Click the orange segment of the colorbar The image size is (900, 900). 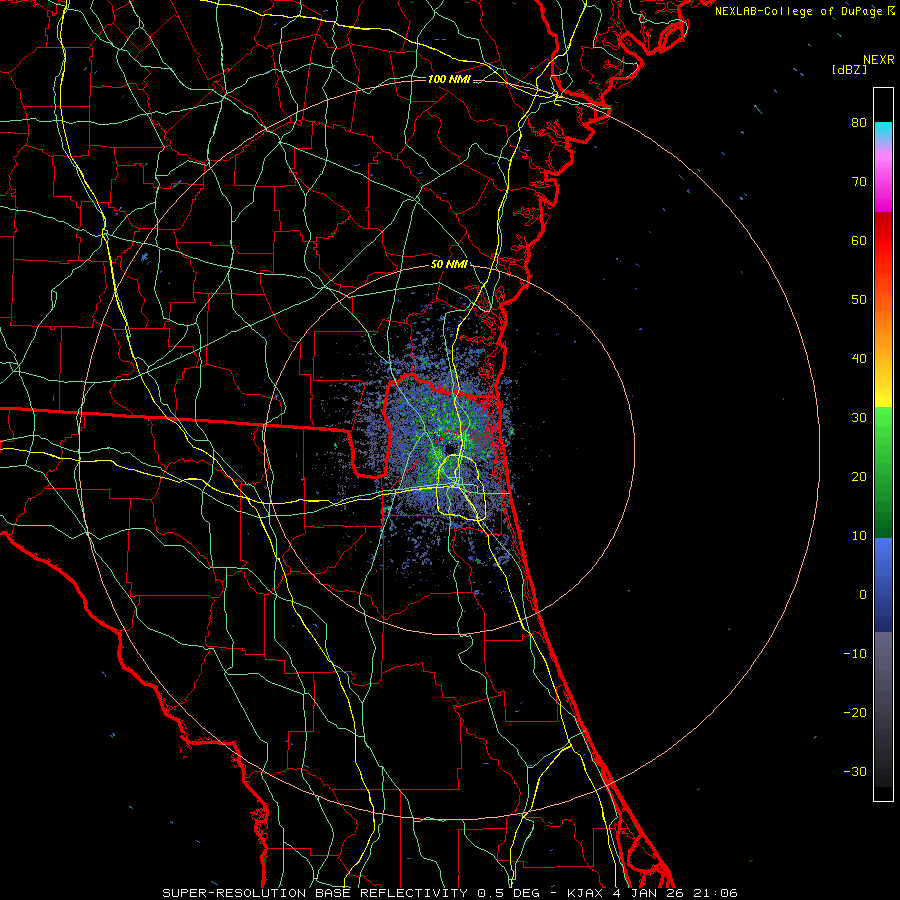click(883, 327)
